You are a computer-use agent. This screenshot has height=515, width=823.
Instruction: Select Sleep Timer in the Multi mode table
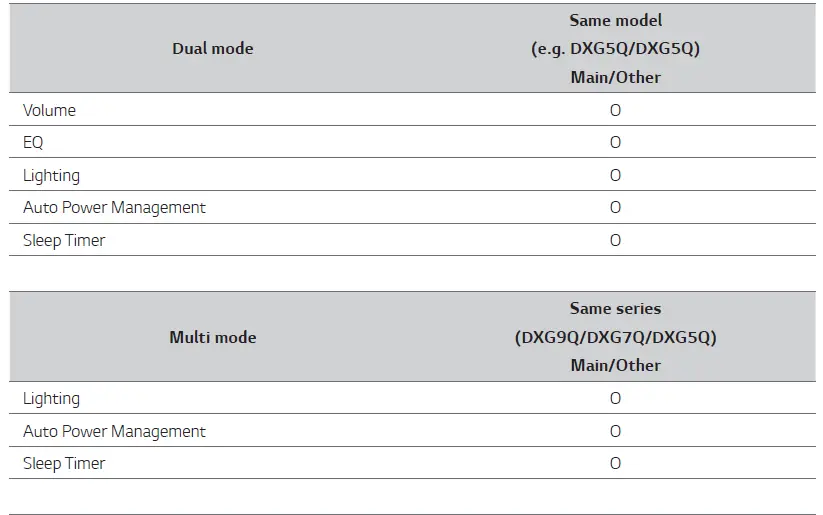64,463
